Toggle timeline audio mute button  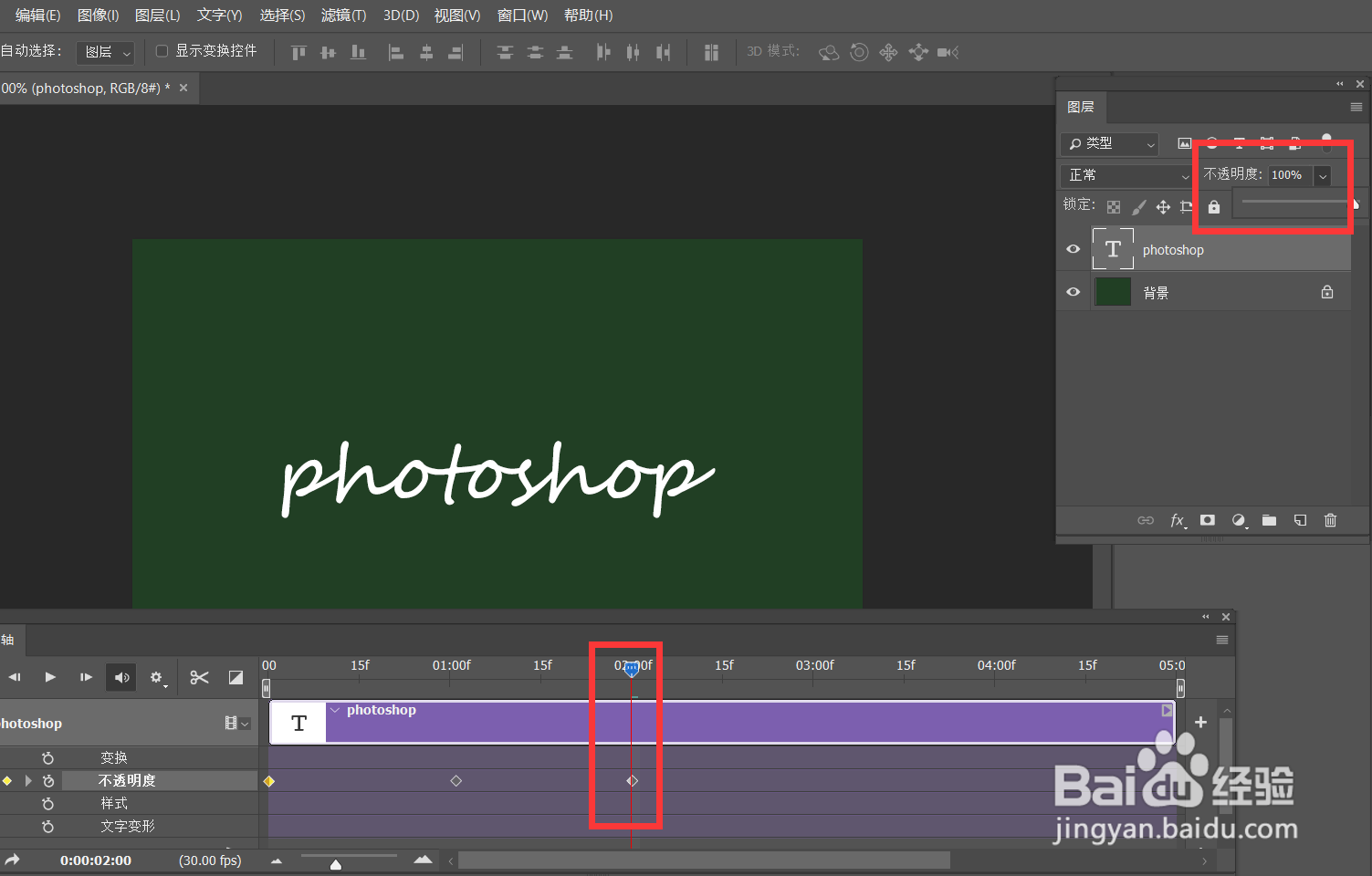[120, 677]
